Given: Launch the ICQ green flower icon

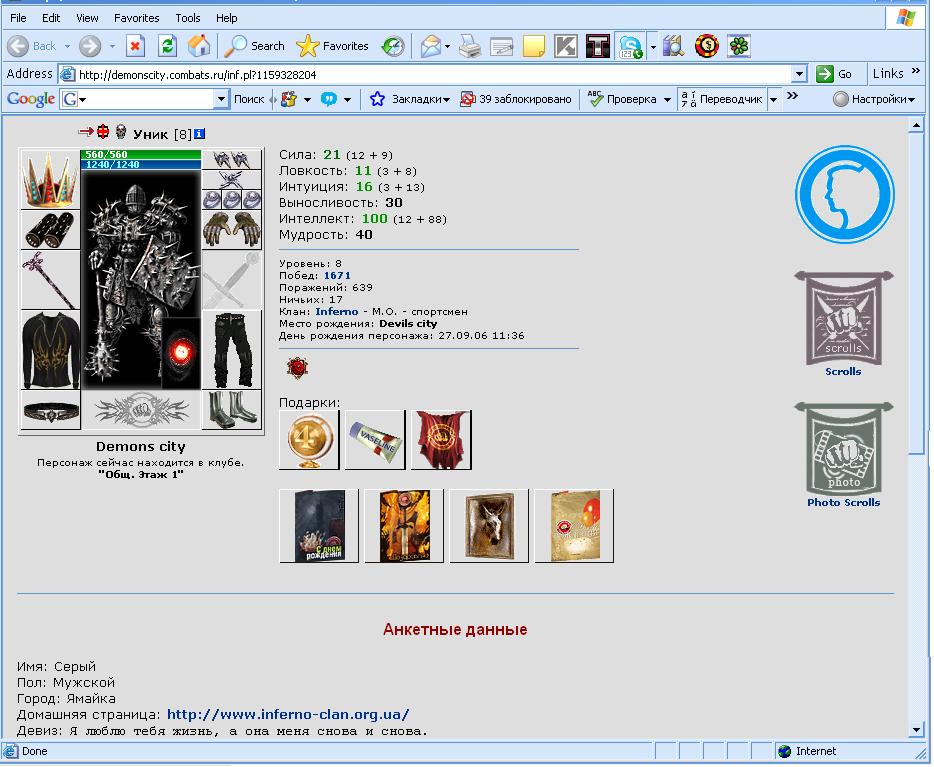Looking at the screenshot, I should coord(739,46).
